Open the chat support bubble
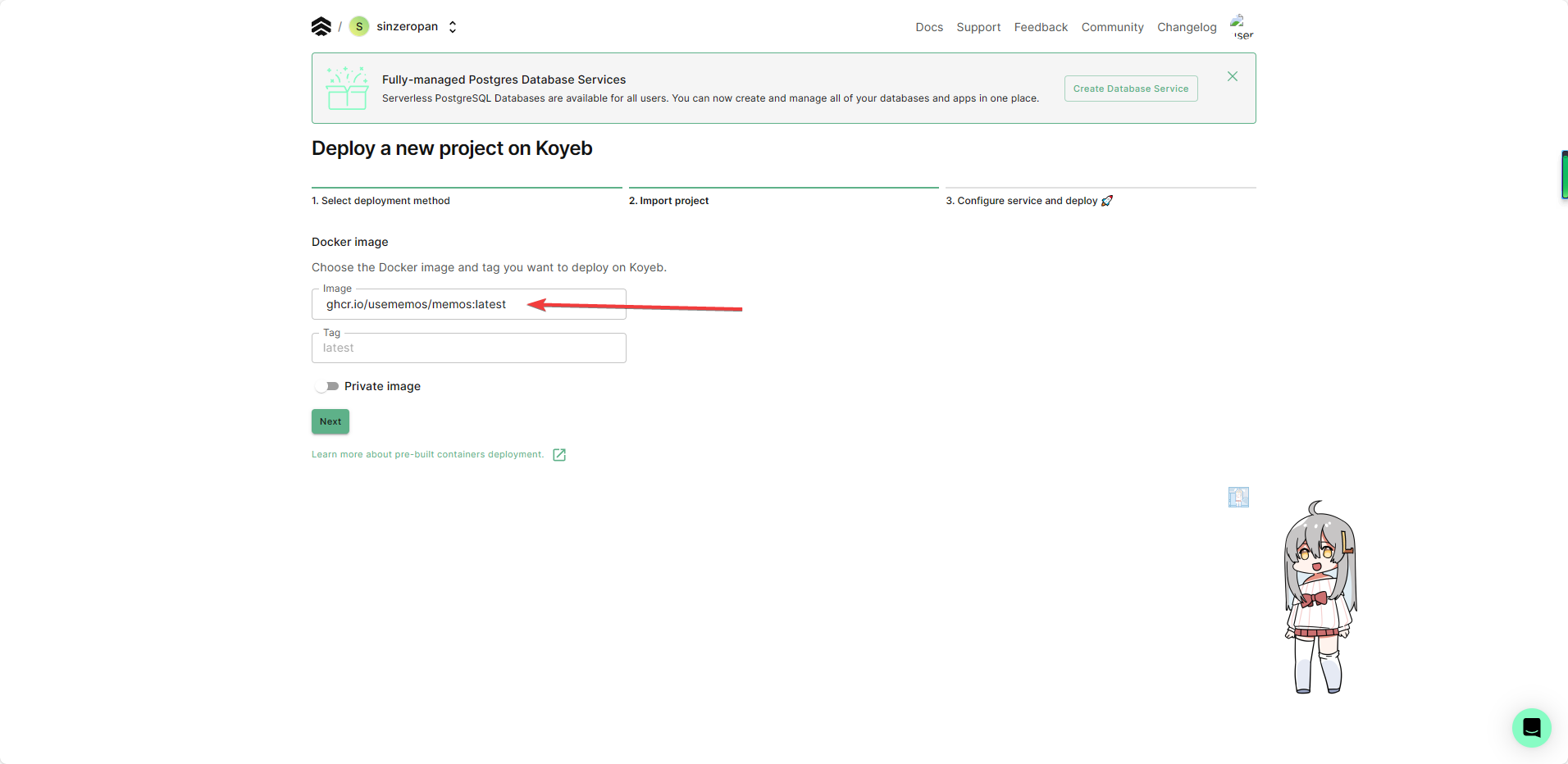The image size is (1568, 764). (x=1531, y=727)
